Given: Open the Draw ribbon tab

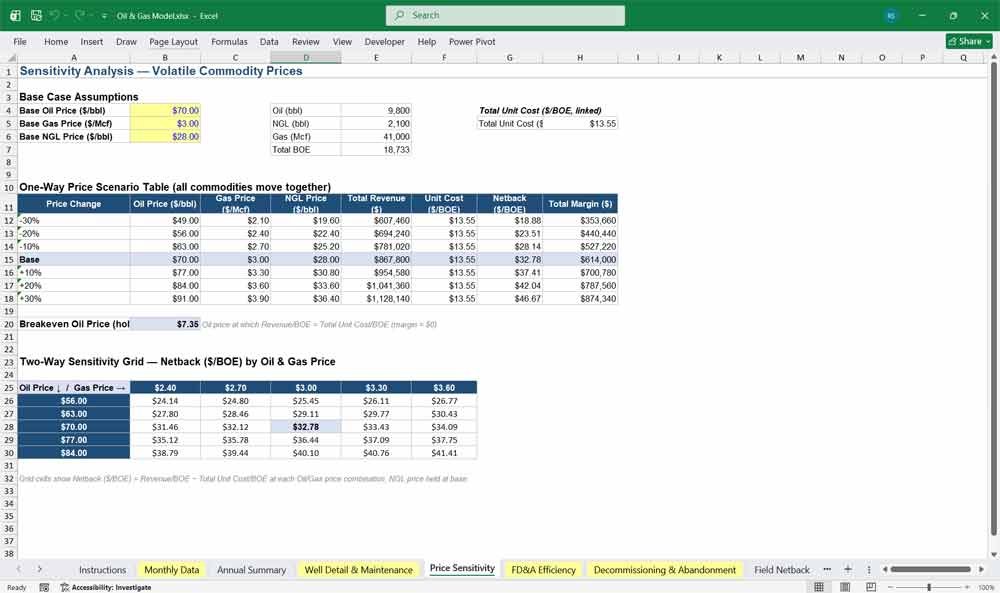Looking at the screenshot, I should pyautogui.click(x=126, y=41).
